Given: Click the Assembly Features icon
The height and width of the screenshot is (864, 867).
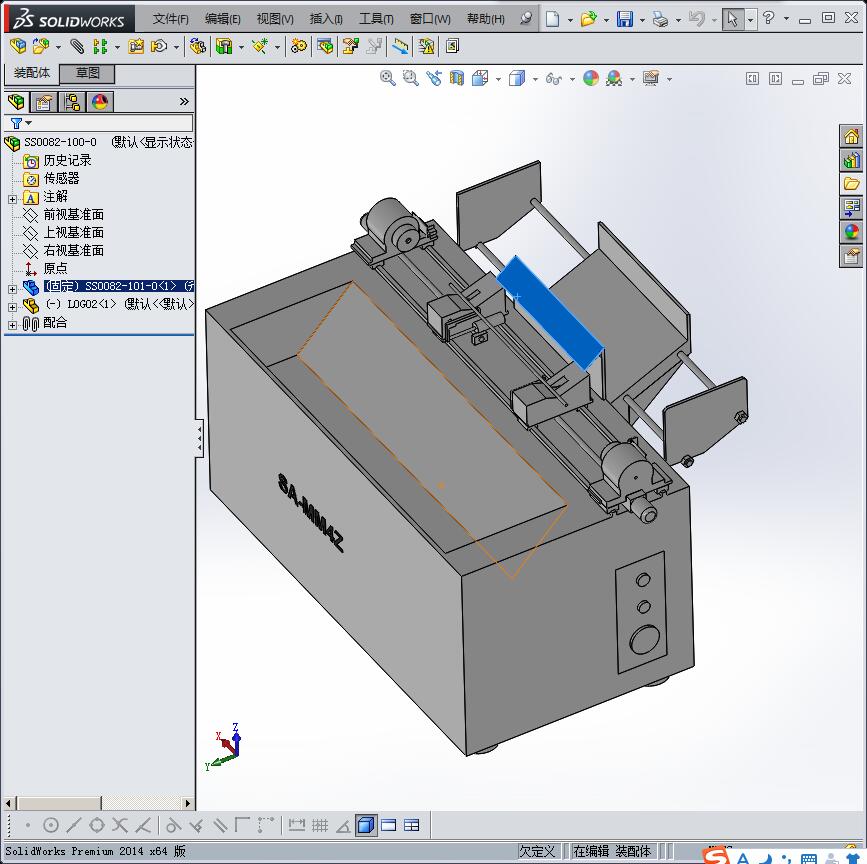Looking at the screenshot, I should (x=224, y=46).
